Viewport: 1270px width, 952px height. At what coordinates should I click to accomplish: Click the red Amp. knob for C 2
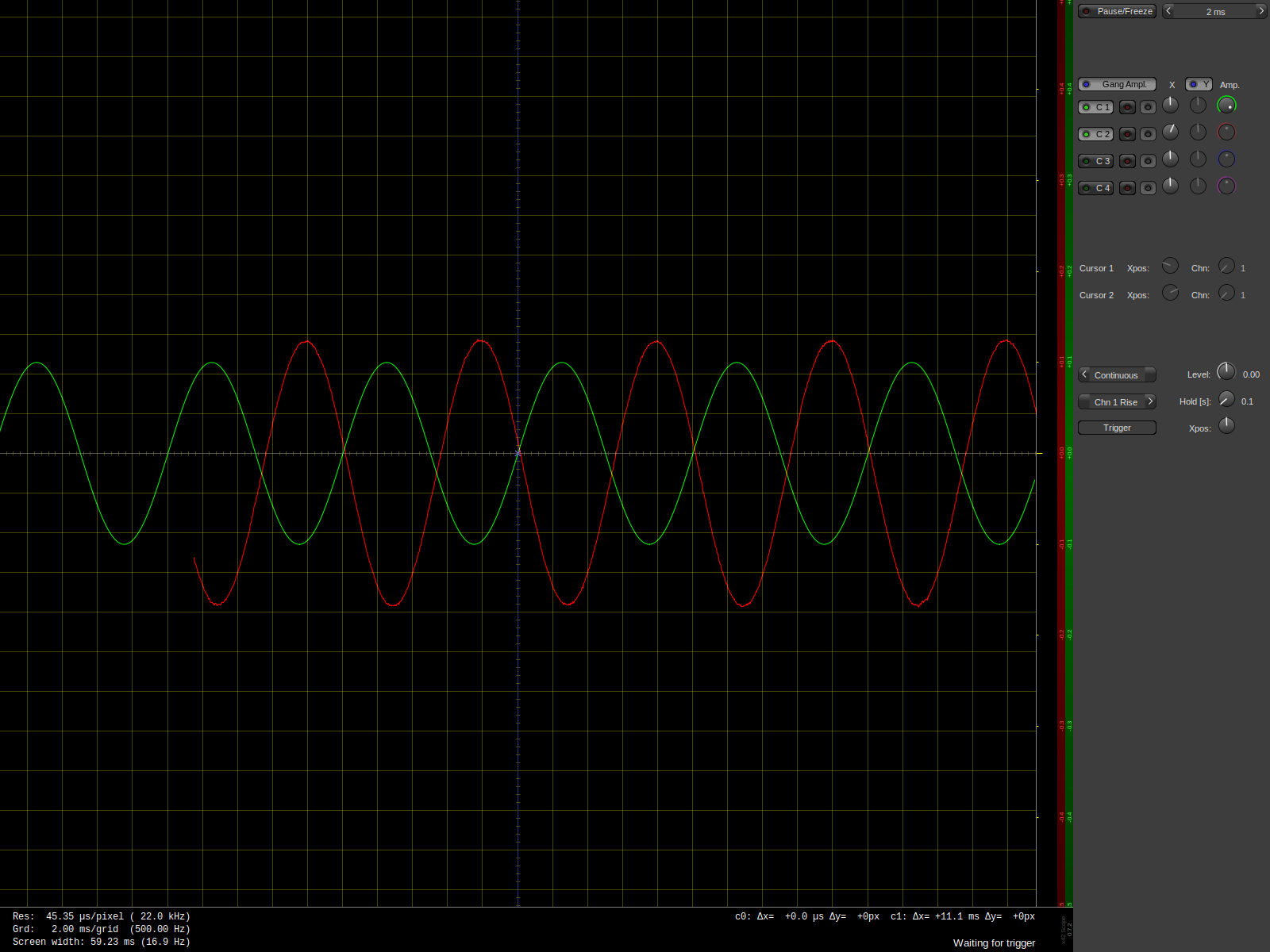[x=1227, y=132]
